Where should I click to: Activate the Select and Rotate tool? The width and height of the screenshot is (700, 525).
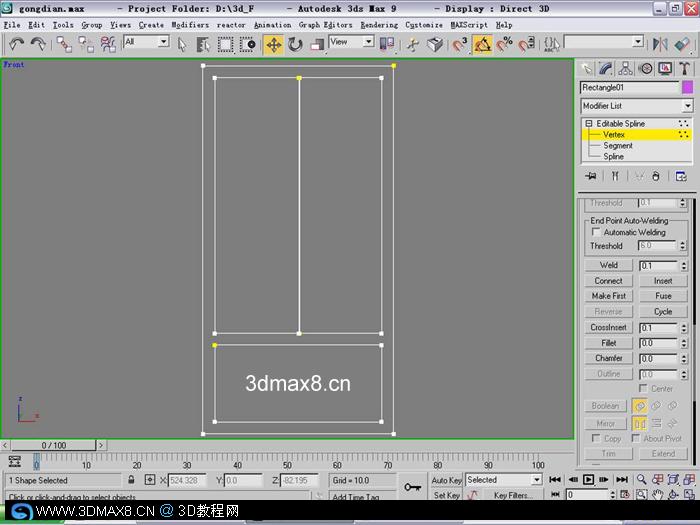pyautogui.click(x=295, y=44)
